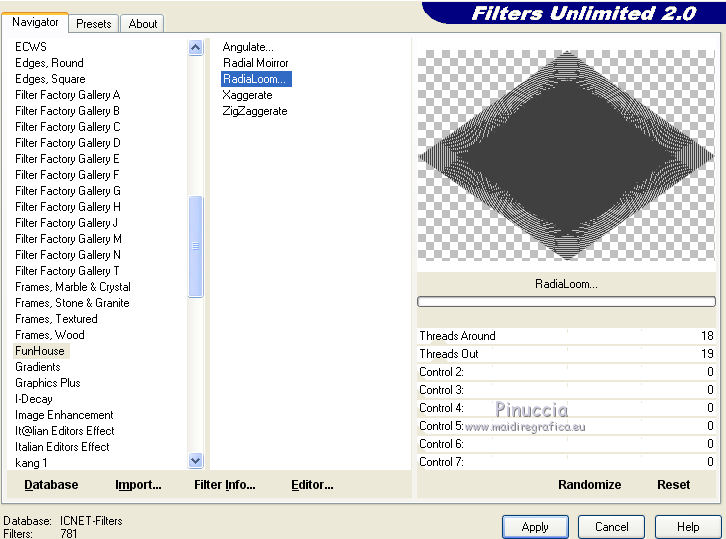Select Filter Factory Gallery E
Screen dimensions: 726x539
click(68, 159)
